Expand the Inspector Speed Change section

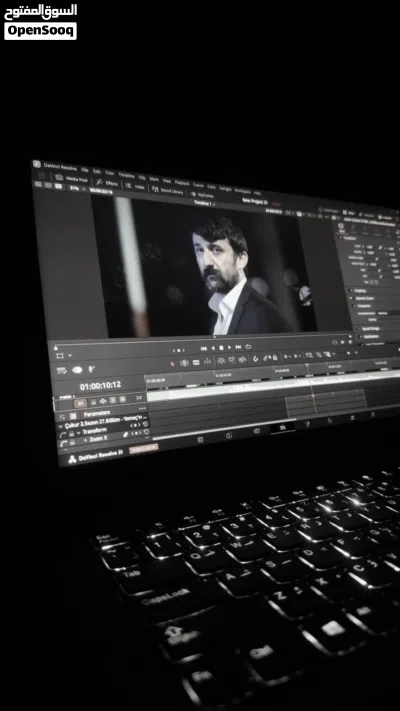[x=359, y=329]
